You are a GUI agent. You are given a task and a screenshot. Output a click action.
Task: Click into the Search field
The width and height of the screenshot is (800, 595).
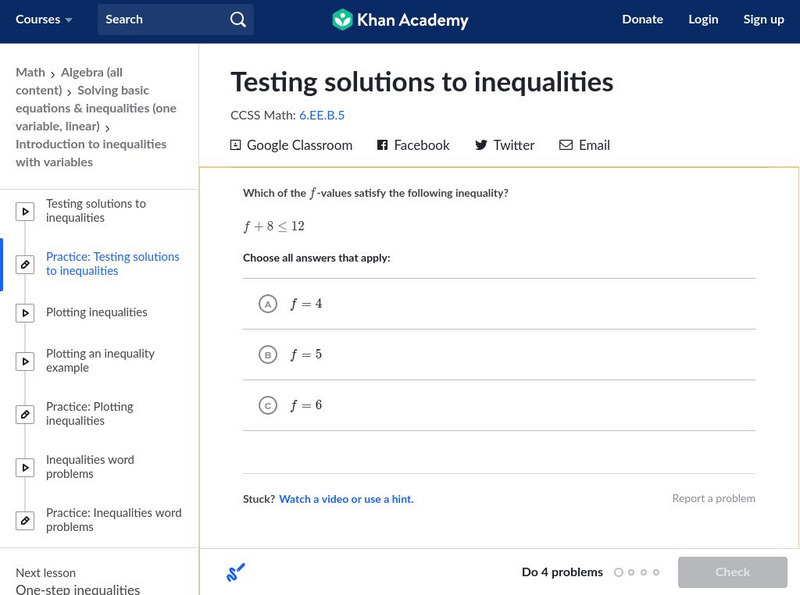coord(160,19)
